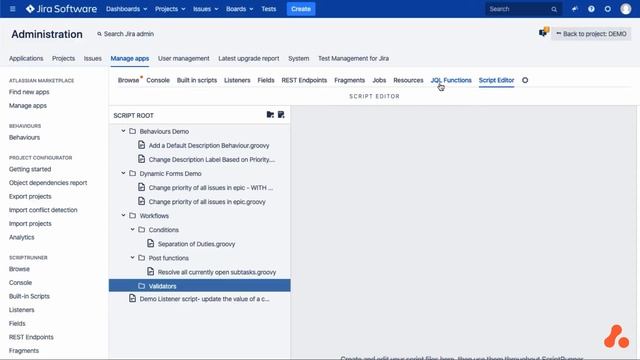
Task: Open the REST Endpoints tab
Action: point(304,80)
